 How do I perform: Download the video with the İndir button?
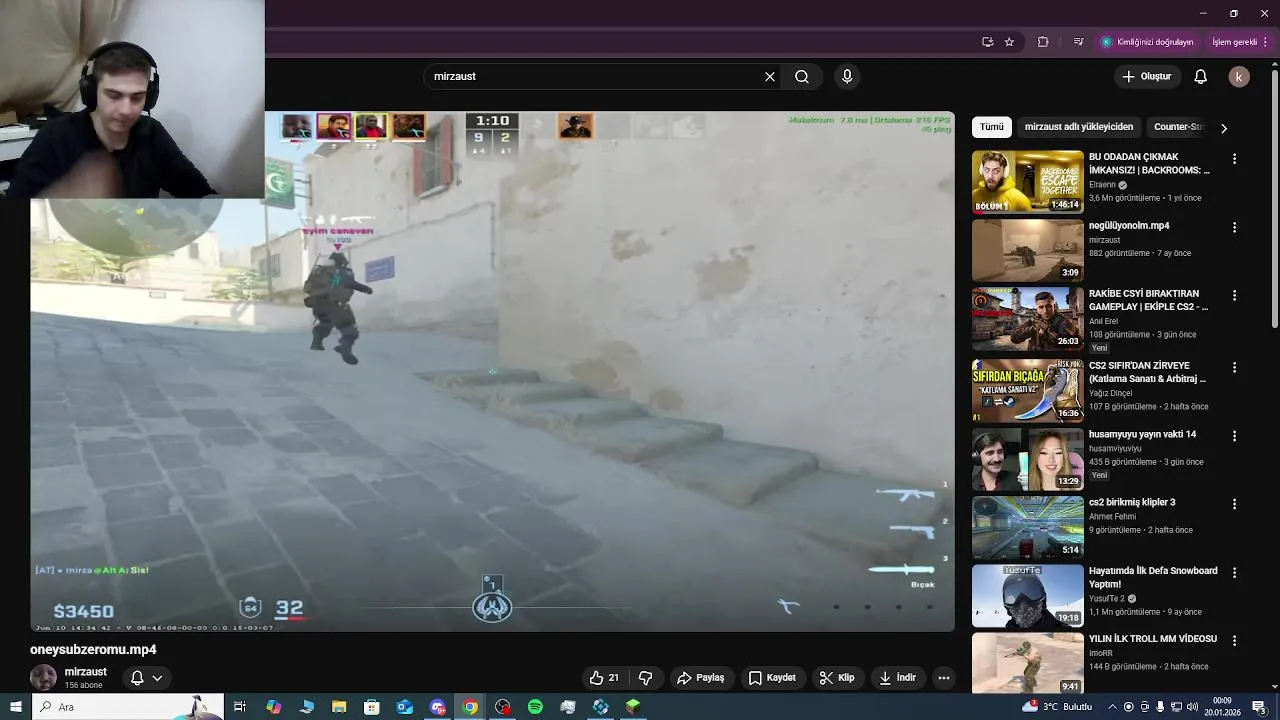tap(897, 678)
